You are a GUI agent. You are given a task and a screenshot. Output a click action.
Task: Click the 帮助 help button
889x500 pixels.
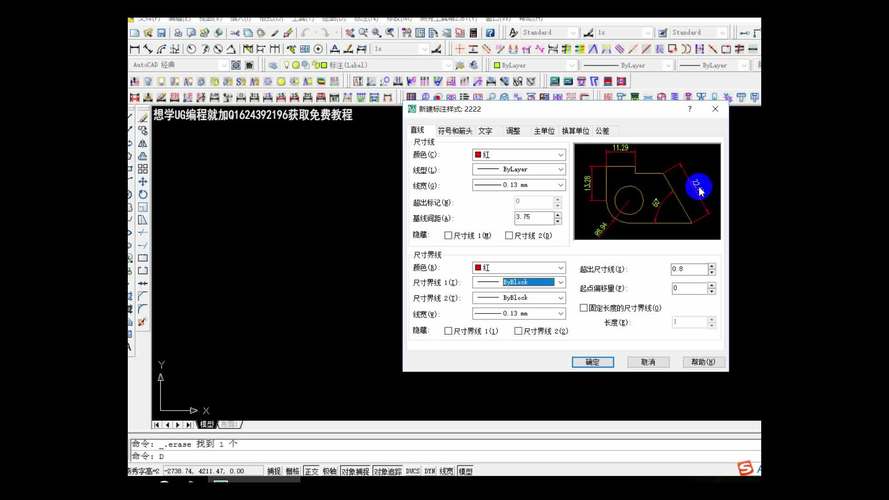703,362
